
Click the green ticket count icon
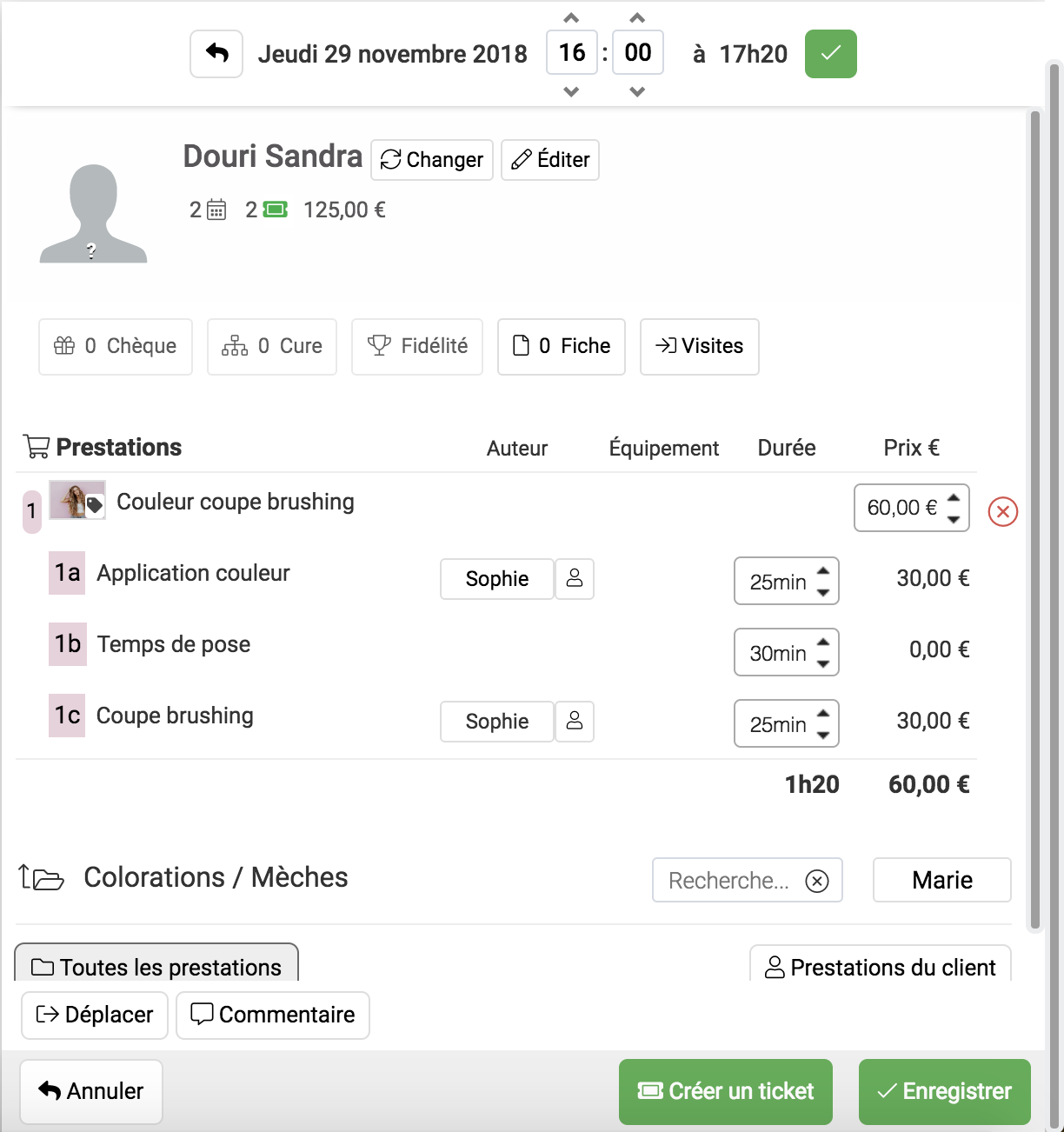[276, 210]
